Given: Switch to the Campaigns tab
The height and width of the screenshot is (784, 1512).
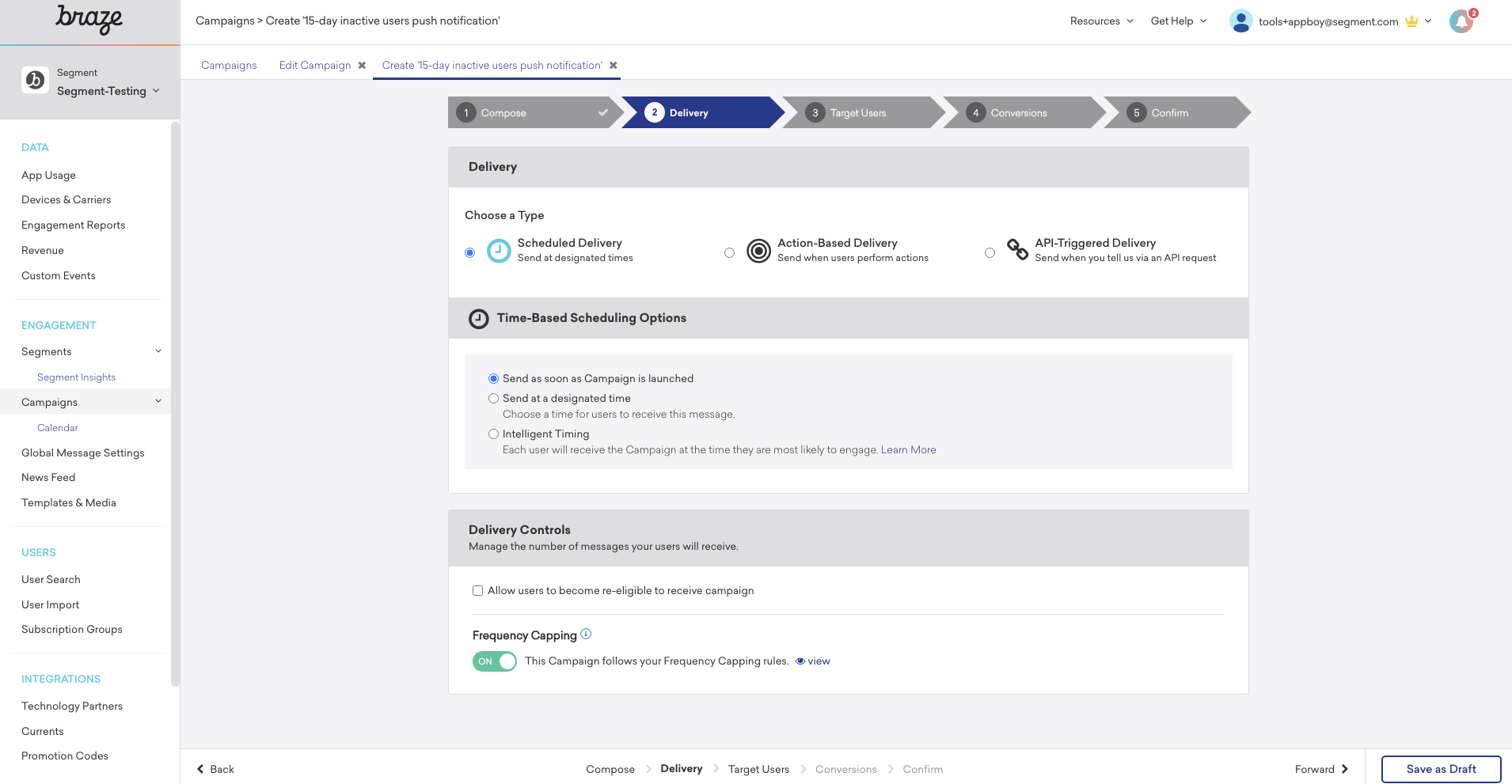Looking at the screenshot, I should (x=229, y=66).
